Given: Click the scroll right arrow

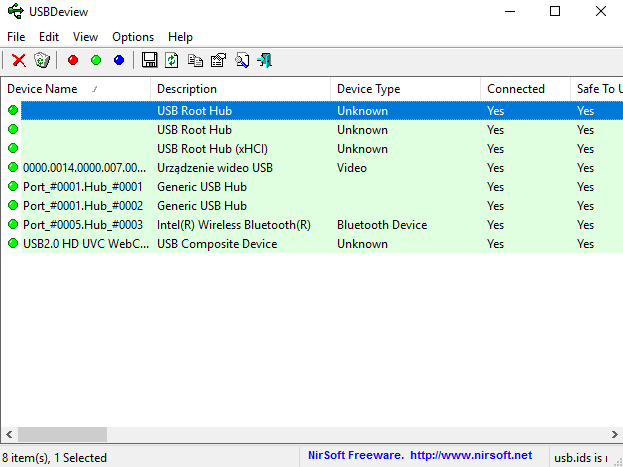Looking at the screenshot, I should coord(614,434).
